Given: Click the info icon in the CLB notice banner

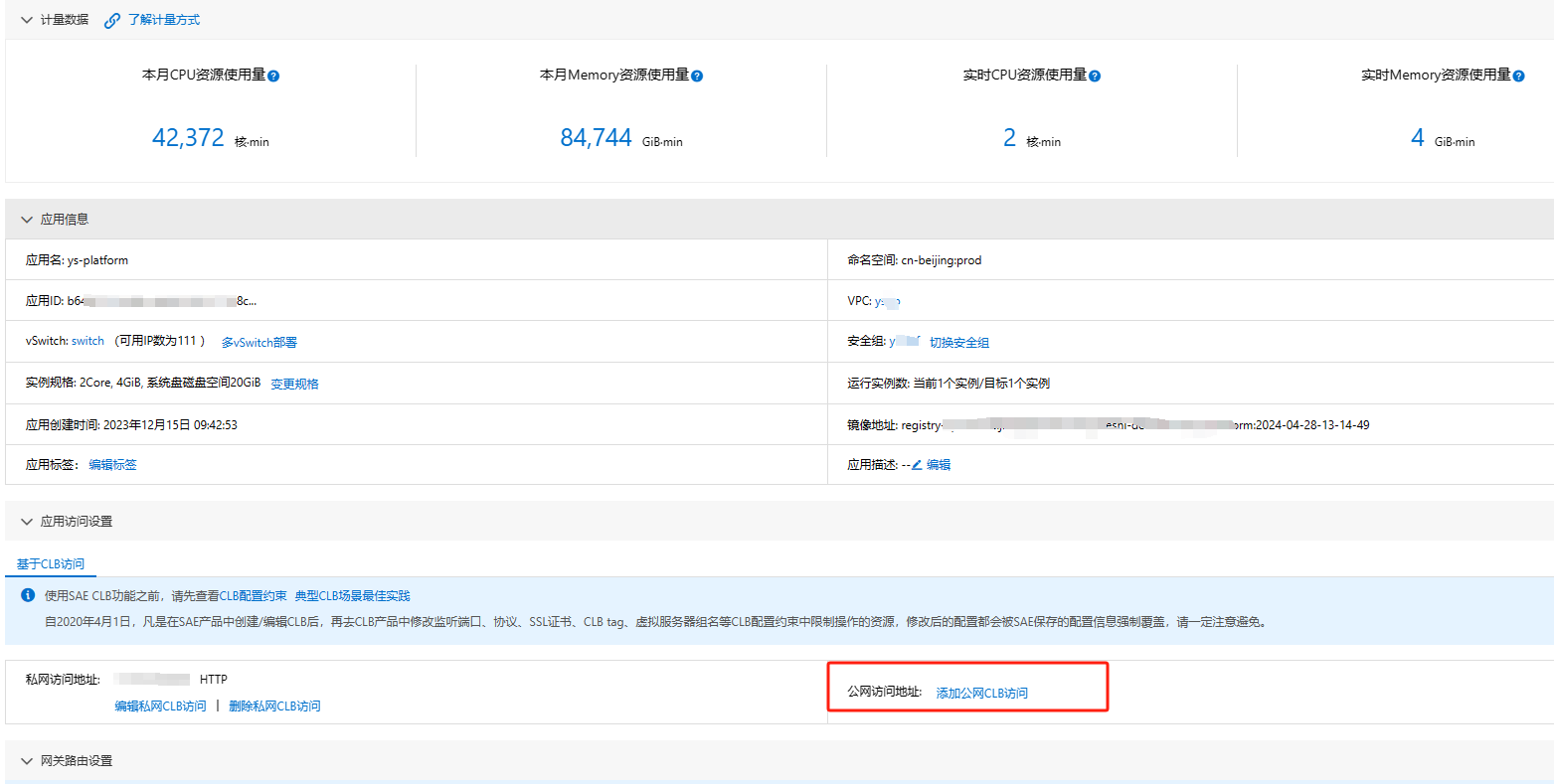Looking at the screenshot, I should 29,595.
